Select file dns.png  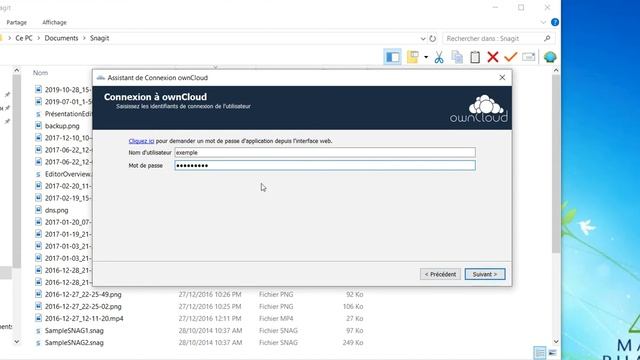click(x=56, y=210)
